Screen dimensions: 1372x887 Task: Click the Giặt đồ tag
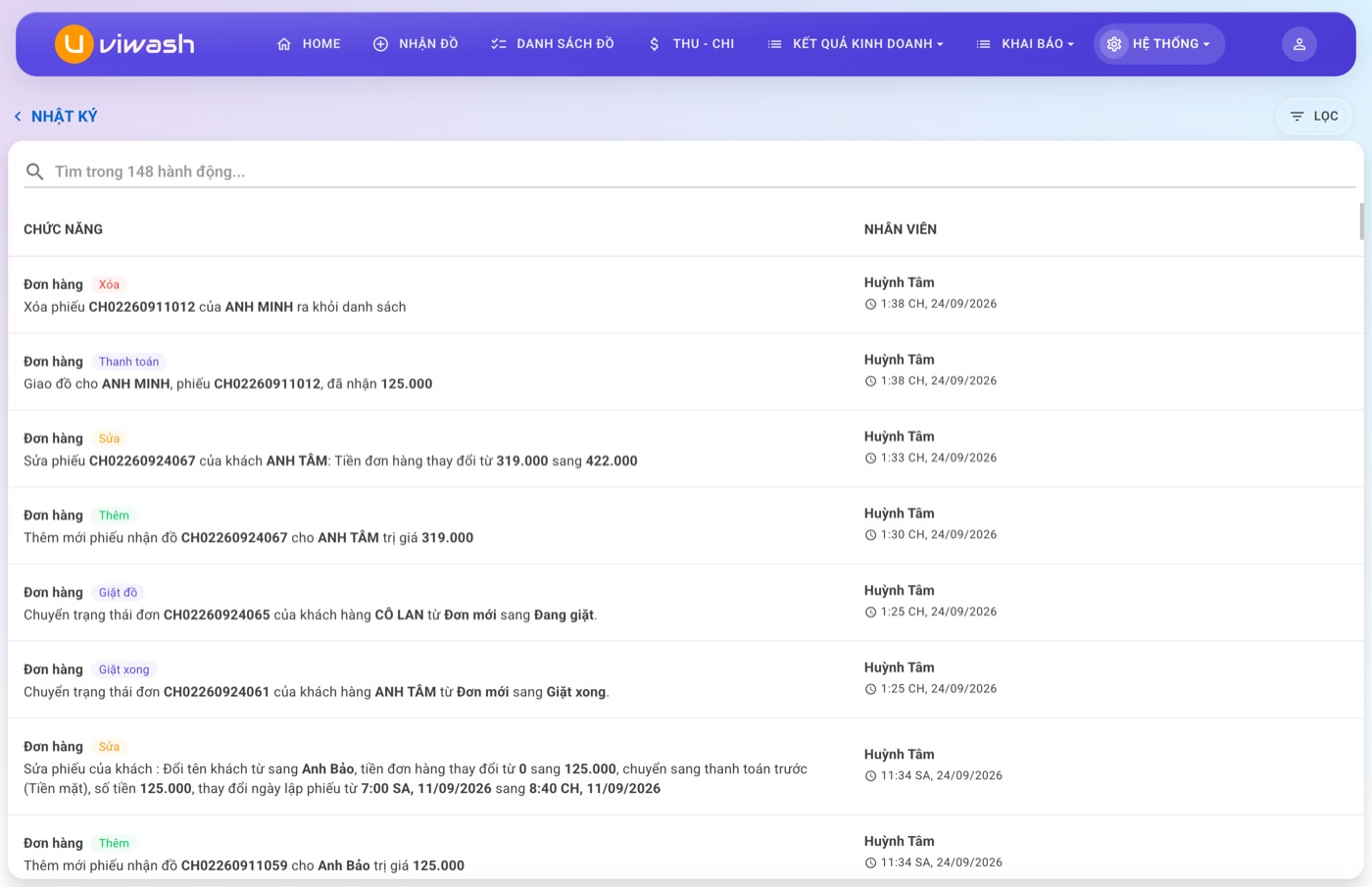tap(118, 593)
